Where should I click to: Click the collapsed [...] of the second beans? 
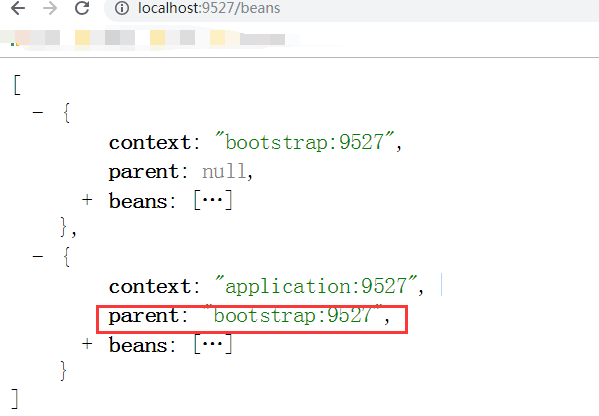pyautogui.click(x=213, y=344)
